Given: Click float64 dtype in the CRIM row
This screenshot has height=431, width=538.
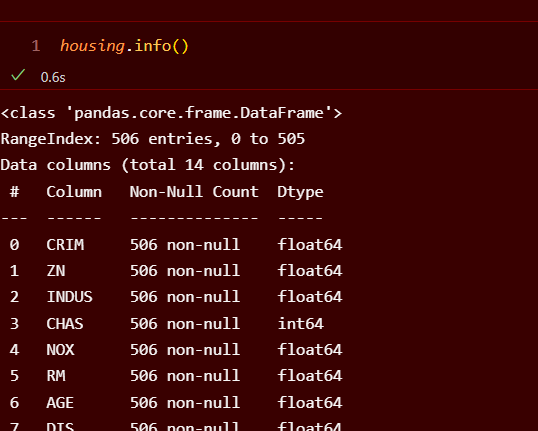Looking at the screenshot, I should pyautogui.click(x=310, y=245).
